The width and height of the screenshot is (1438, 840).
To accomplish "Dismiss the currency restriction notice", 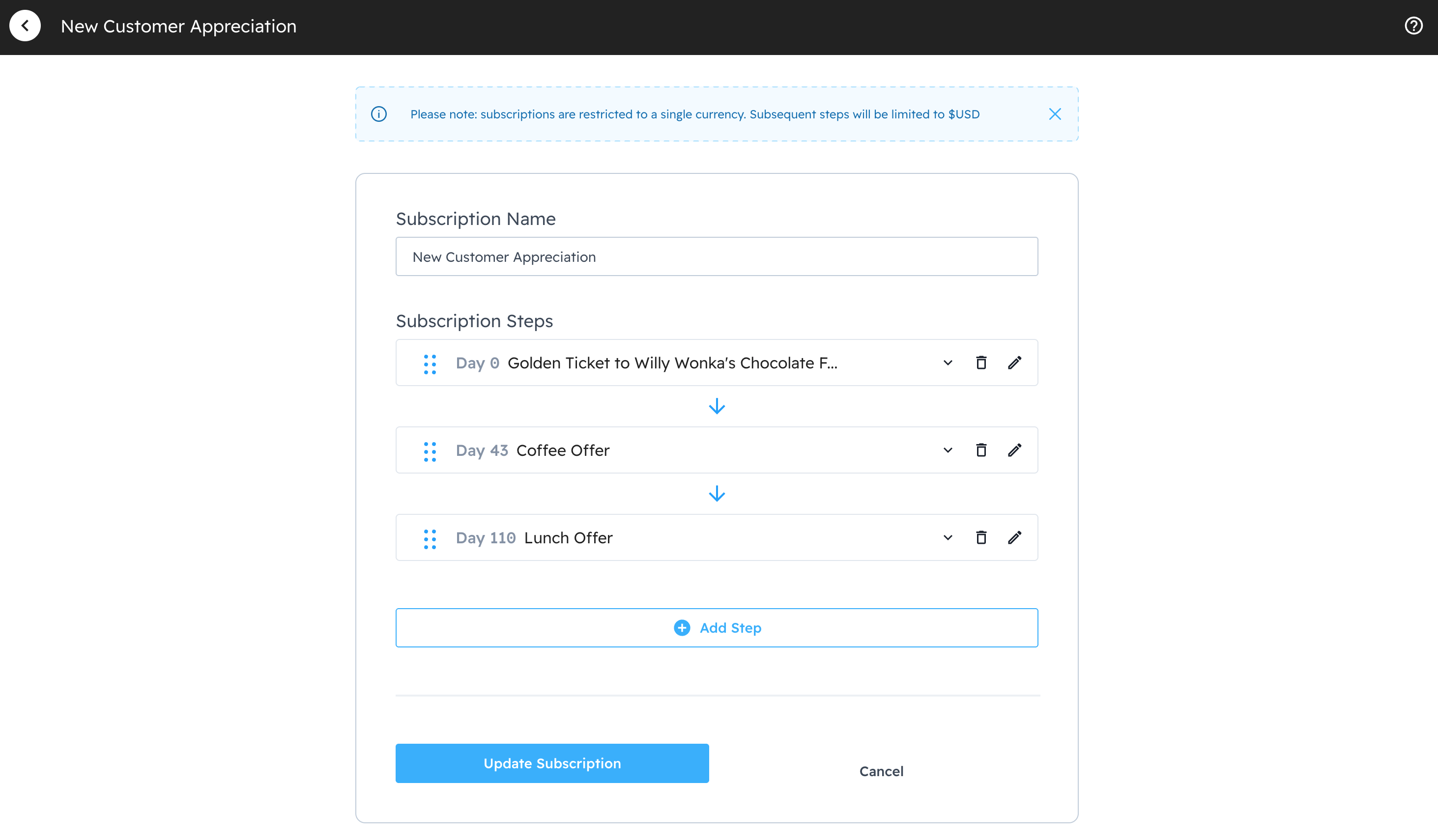I will pyautogui.click(x=1055, y=114).
